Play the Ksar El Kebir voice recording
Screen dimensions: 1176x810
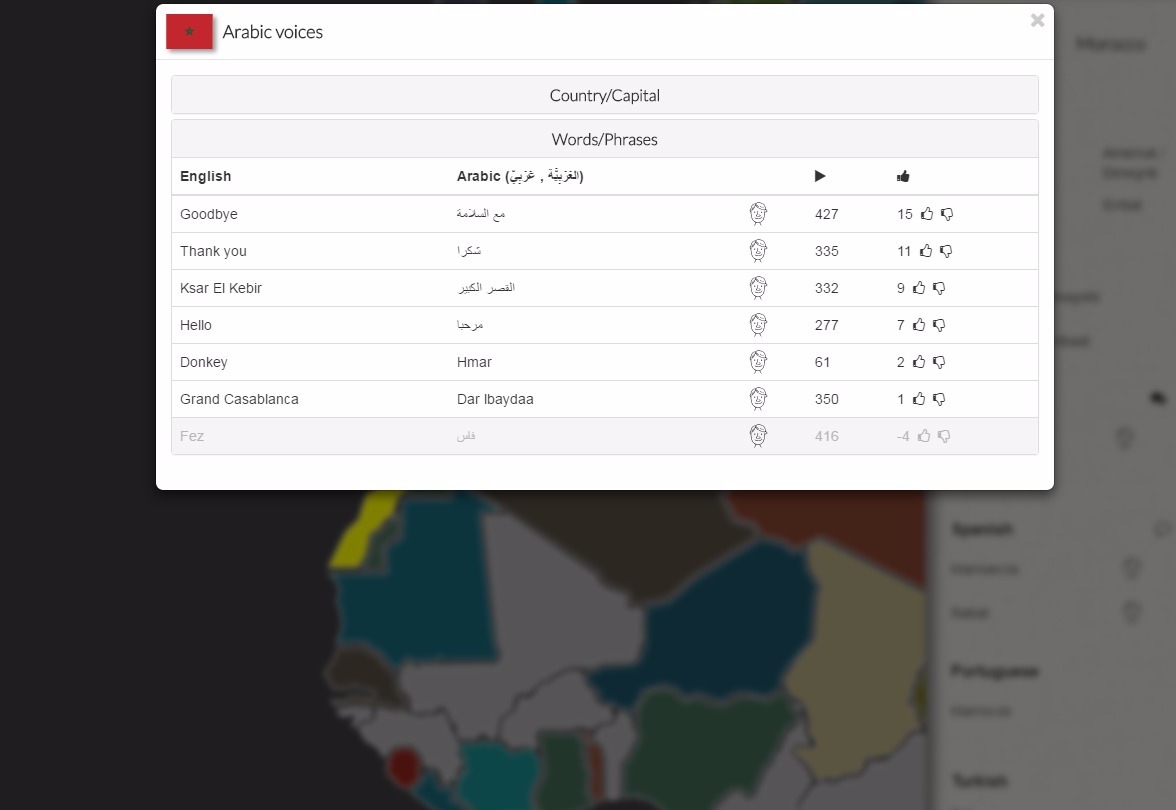[758, 288]
